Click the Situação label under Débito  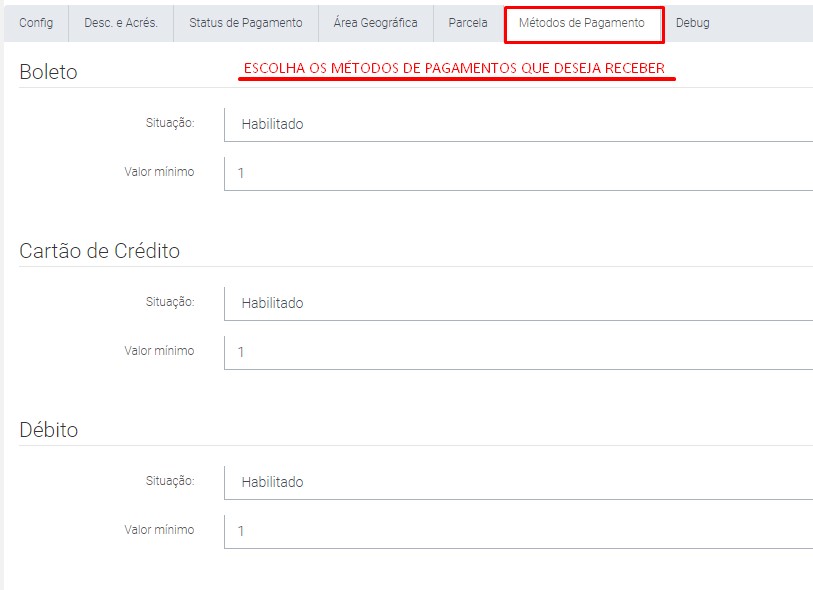169,480
